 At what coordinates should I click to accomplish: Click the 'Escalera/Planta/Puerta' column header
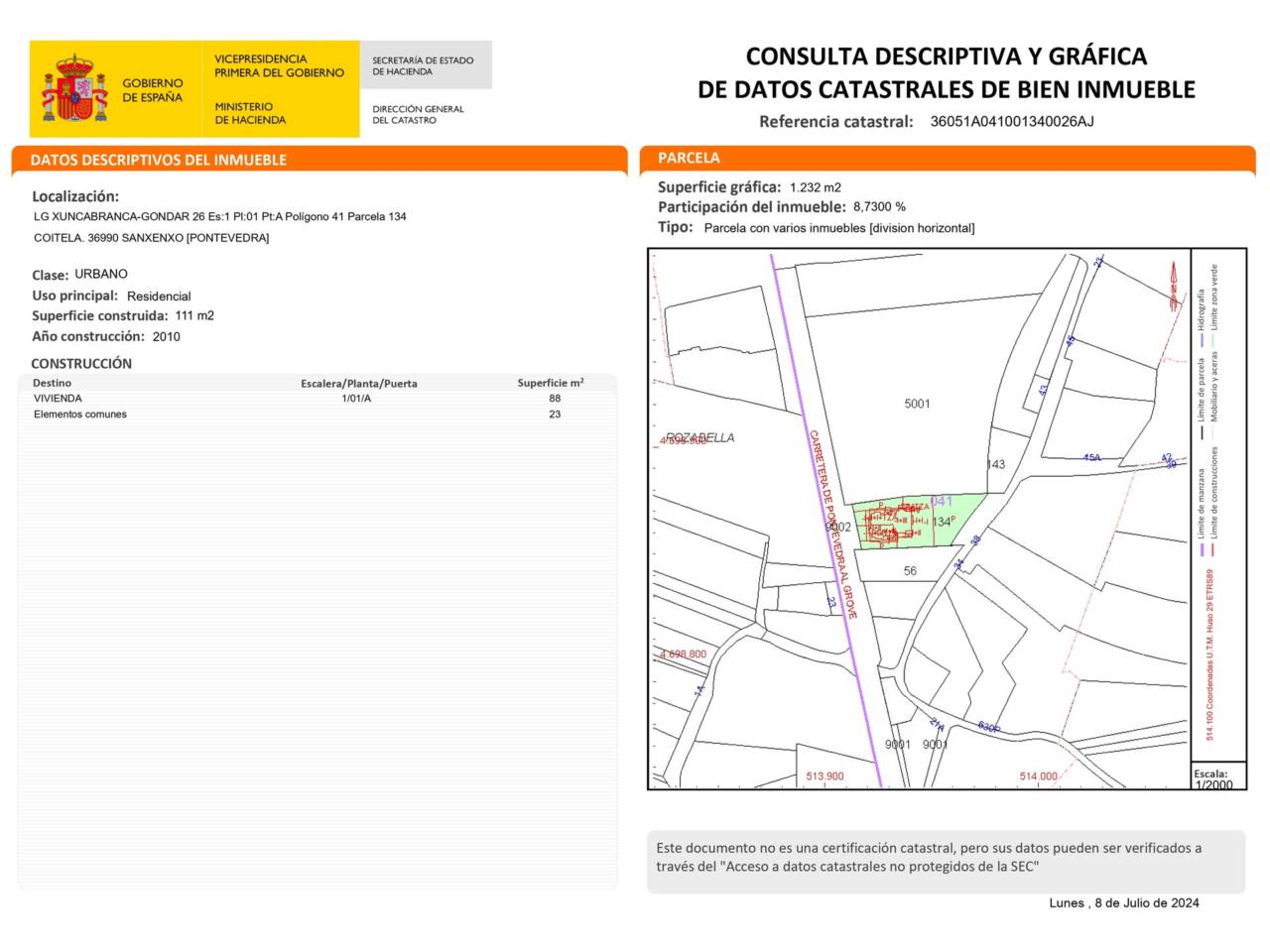(359, 383)
